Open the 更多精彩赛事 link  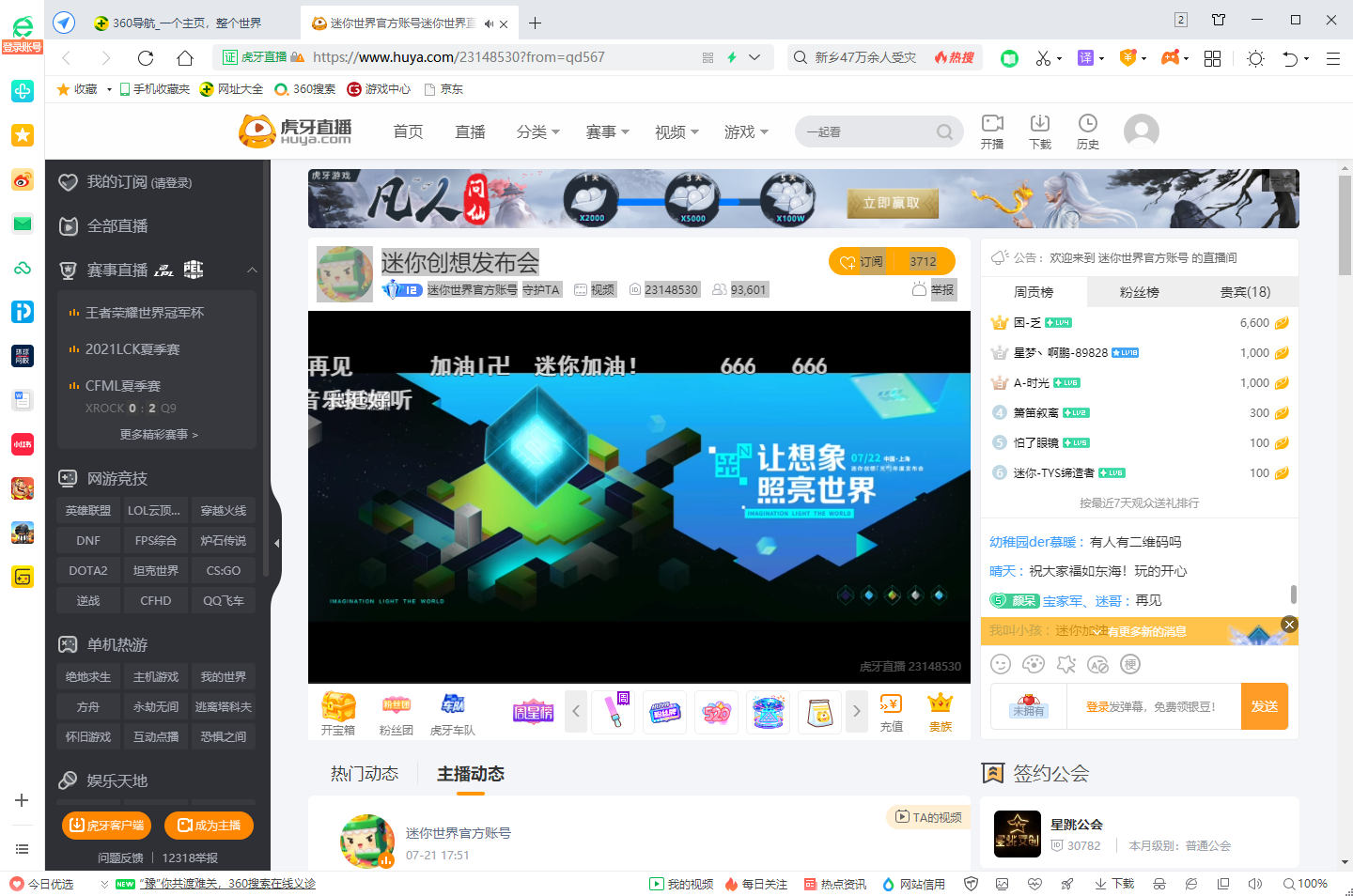pos(159,435)
